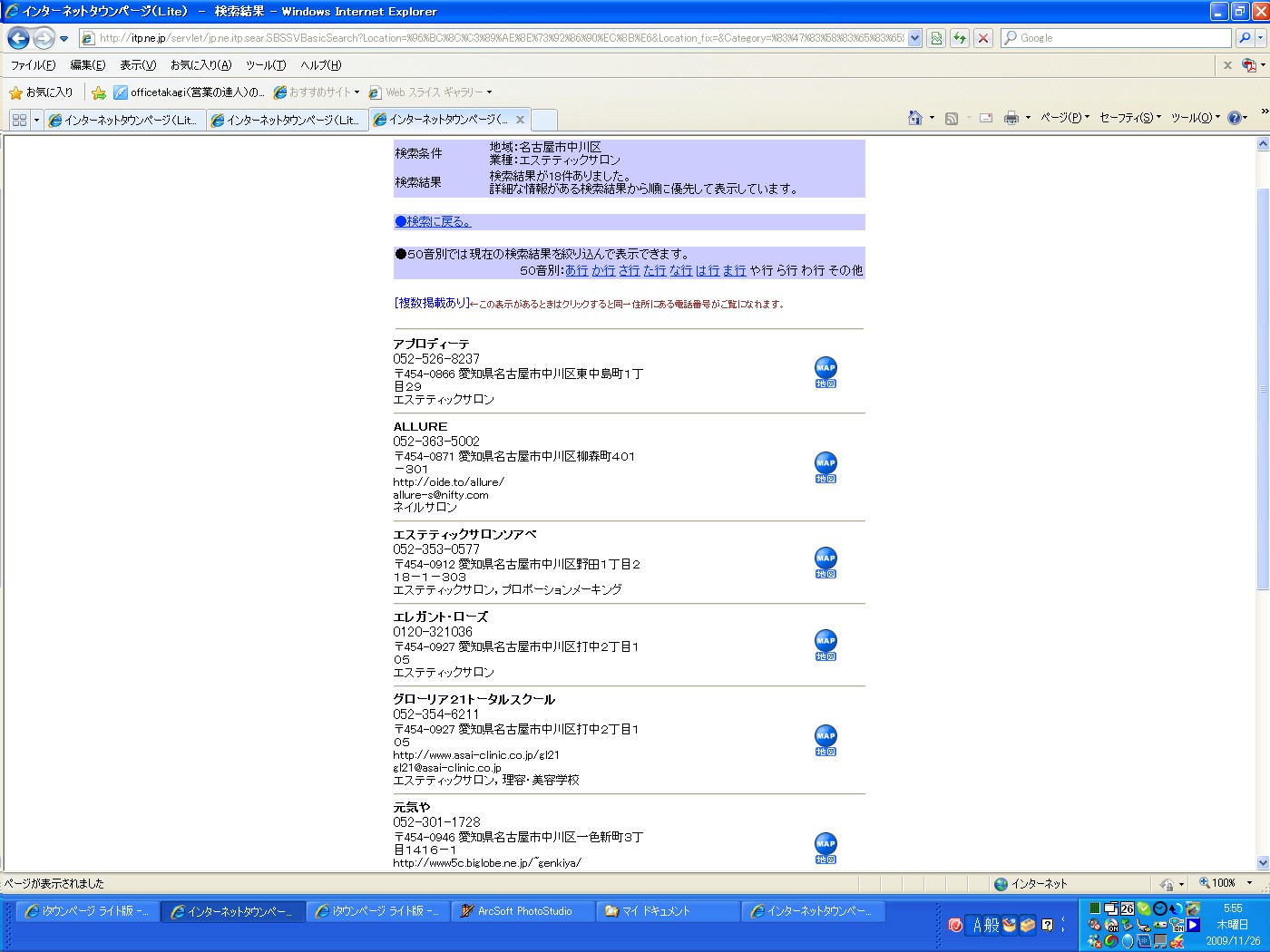The width and height of the screenshot is (1270, 952).
Task: Open the ページ(P) command bar dropdown
Action: (x=1065, y=118)
